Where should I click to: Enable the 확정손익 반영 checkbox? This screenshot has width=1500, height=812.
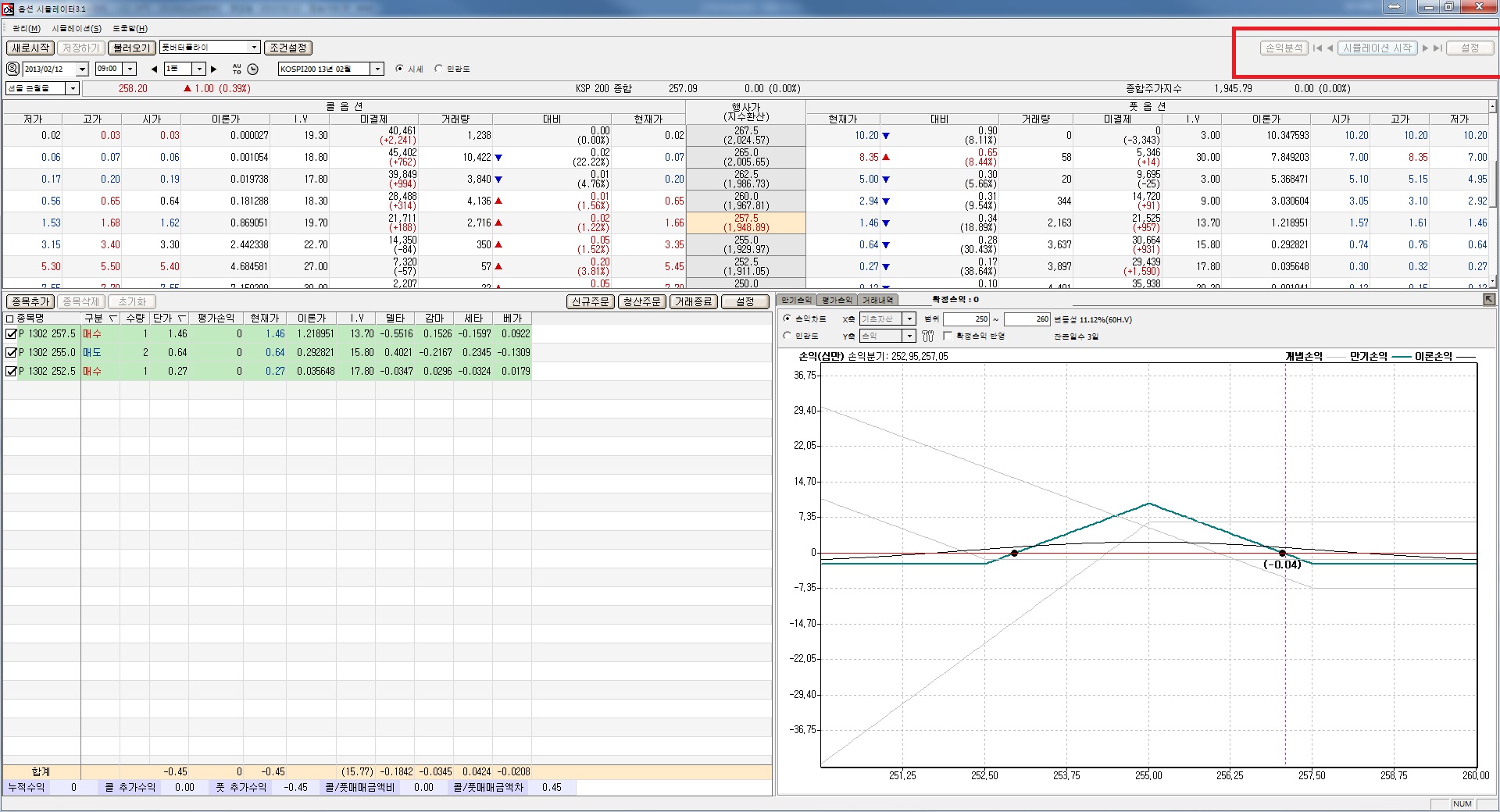pyautogui.click(x=948, y=336)
